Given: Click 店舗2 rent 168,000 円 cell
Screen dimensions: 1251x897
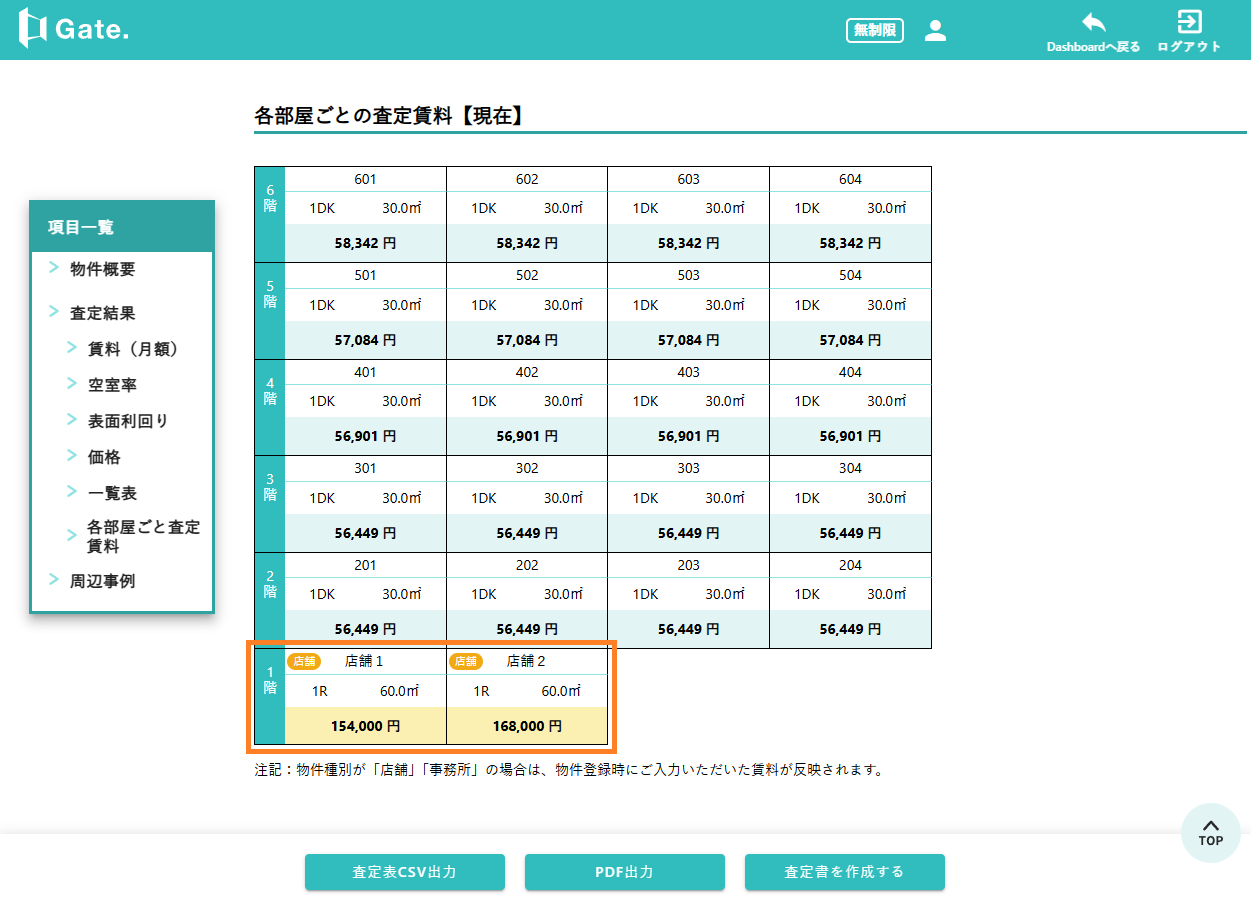Looking at the screenshot, I should (x=527, y=726).
